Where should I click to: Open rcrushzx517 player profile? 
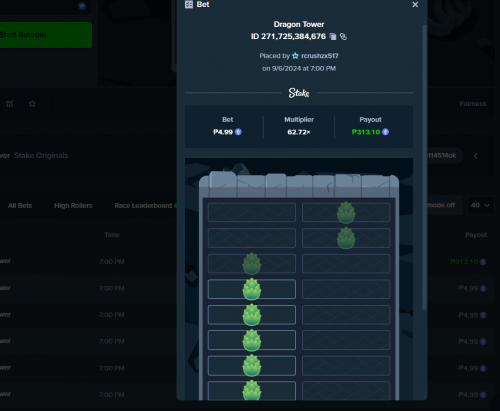coord(320,56)
